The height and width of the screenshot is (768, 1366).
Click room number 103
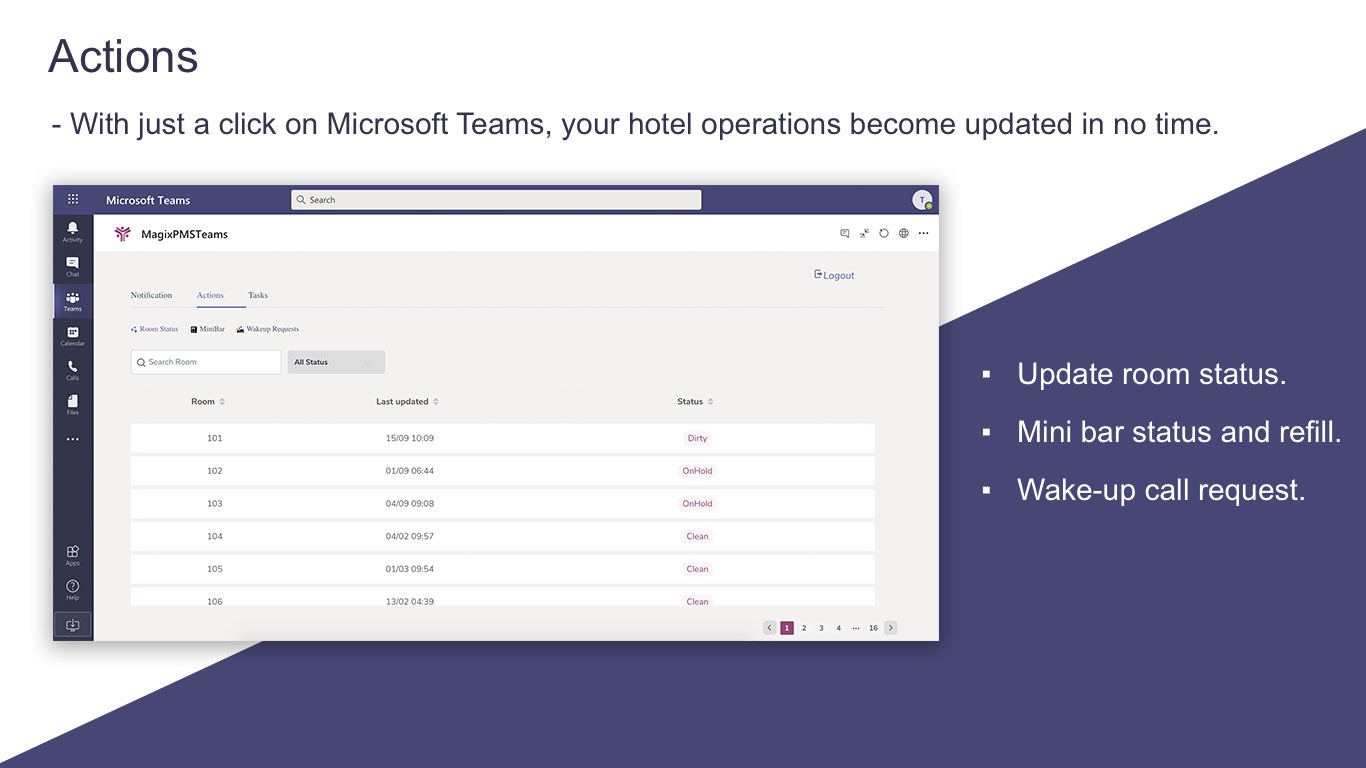(x=215, y=504)
